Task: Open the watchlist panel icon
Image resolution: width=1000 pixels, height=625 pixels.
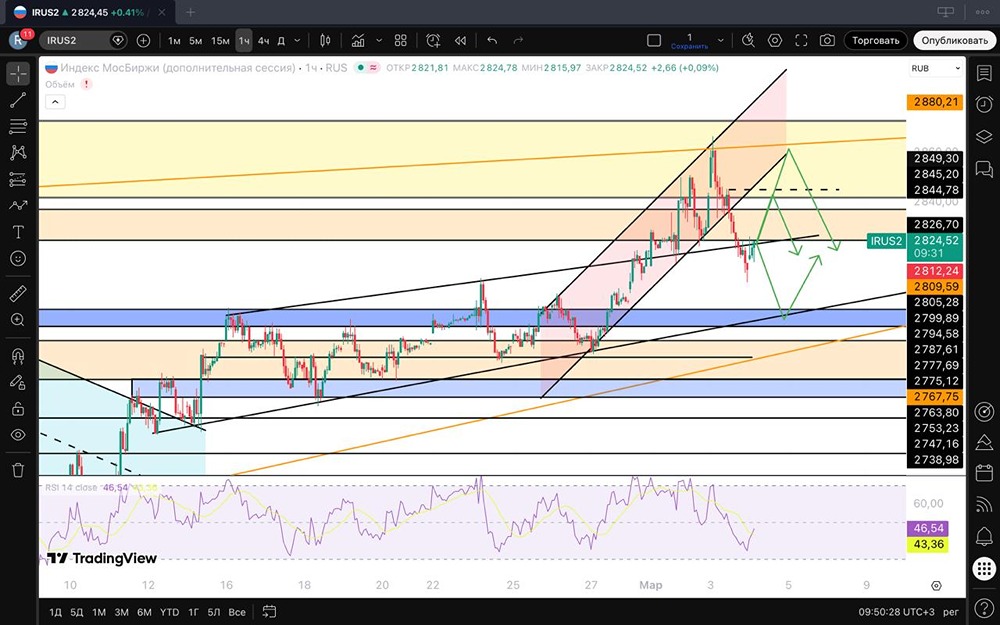Action: tap(984, 73)
